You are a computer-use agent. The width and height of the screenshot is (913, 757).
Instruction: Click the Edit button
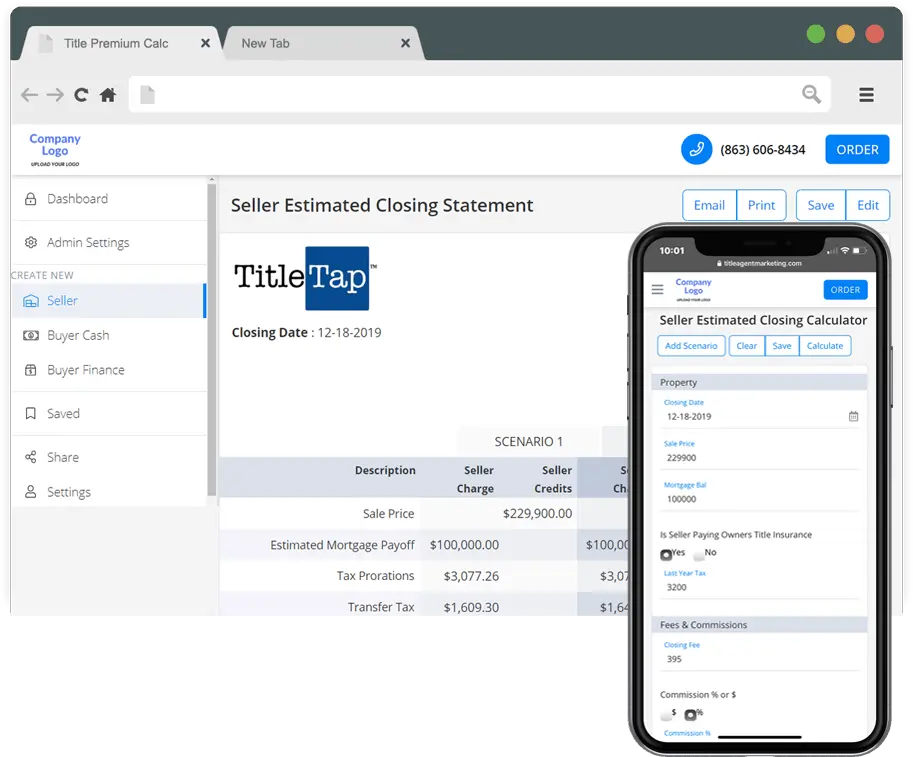pyautogui.click(x=868, y=205)
